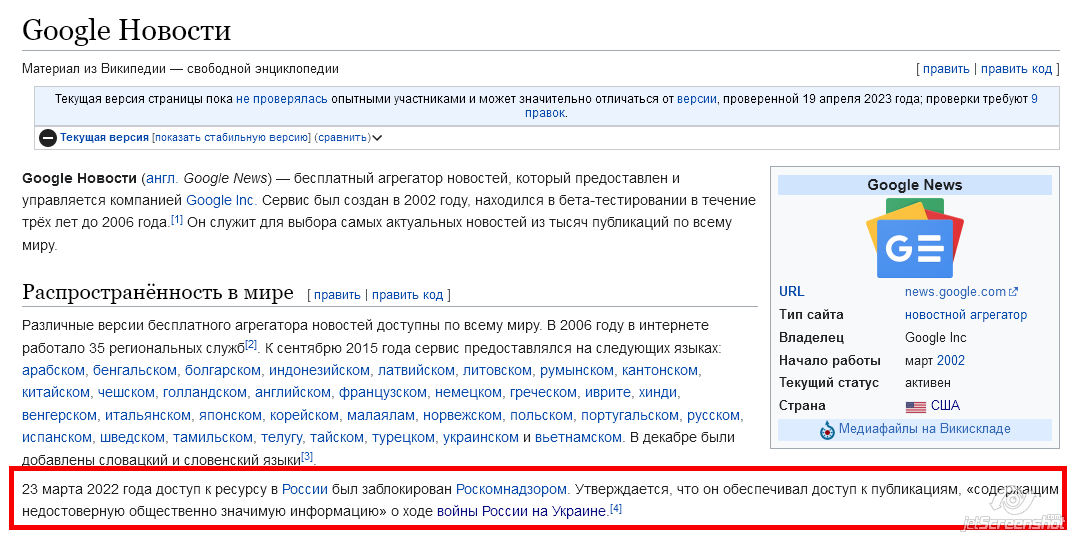
Task: Open the 'японском' language link
Action: (230, 415)
